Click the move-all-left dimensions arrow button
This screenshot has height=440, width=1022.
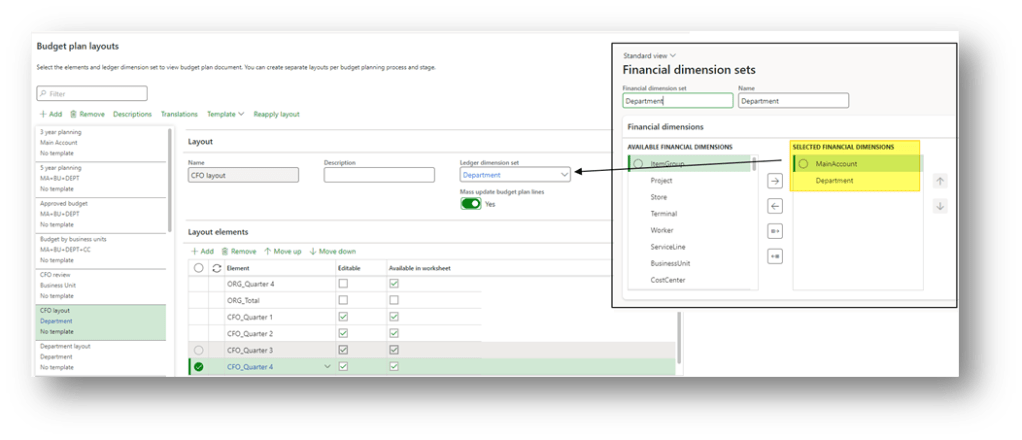pos(775,256)
